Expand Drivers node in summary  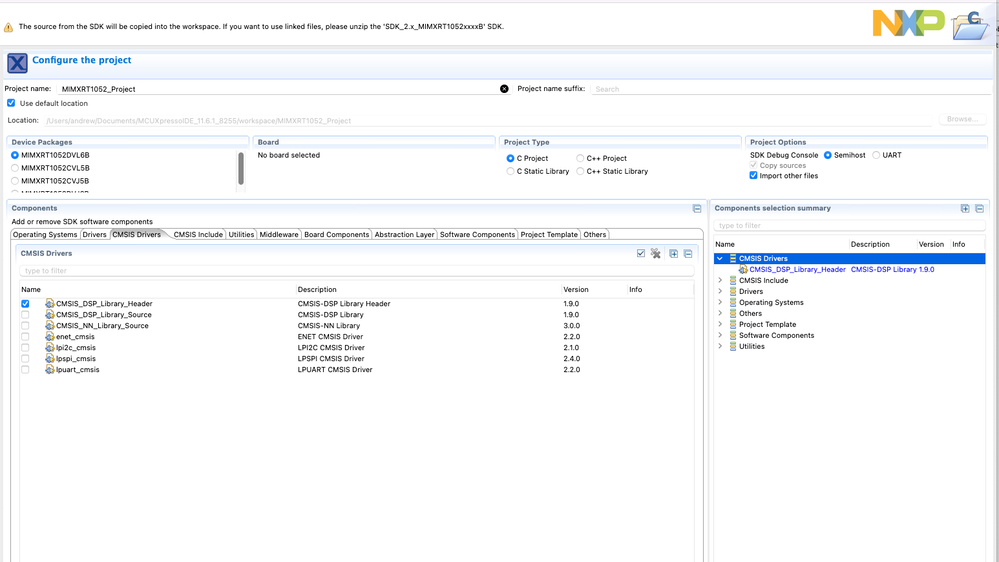click(720, 291)
